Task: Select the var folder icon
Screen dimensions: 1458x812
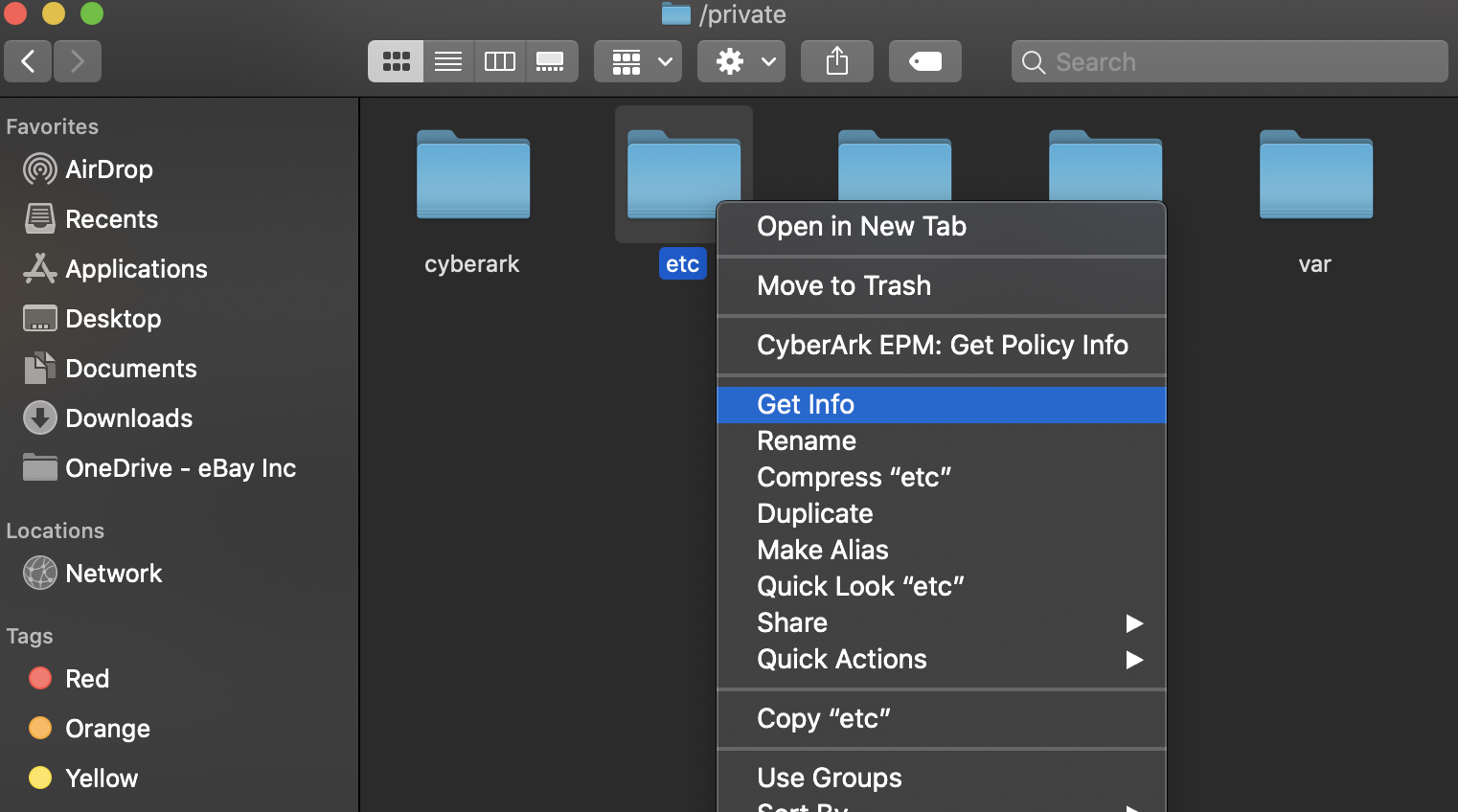Action: [x=1316, y=174]
